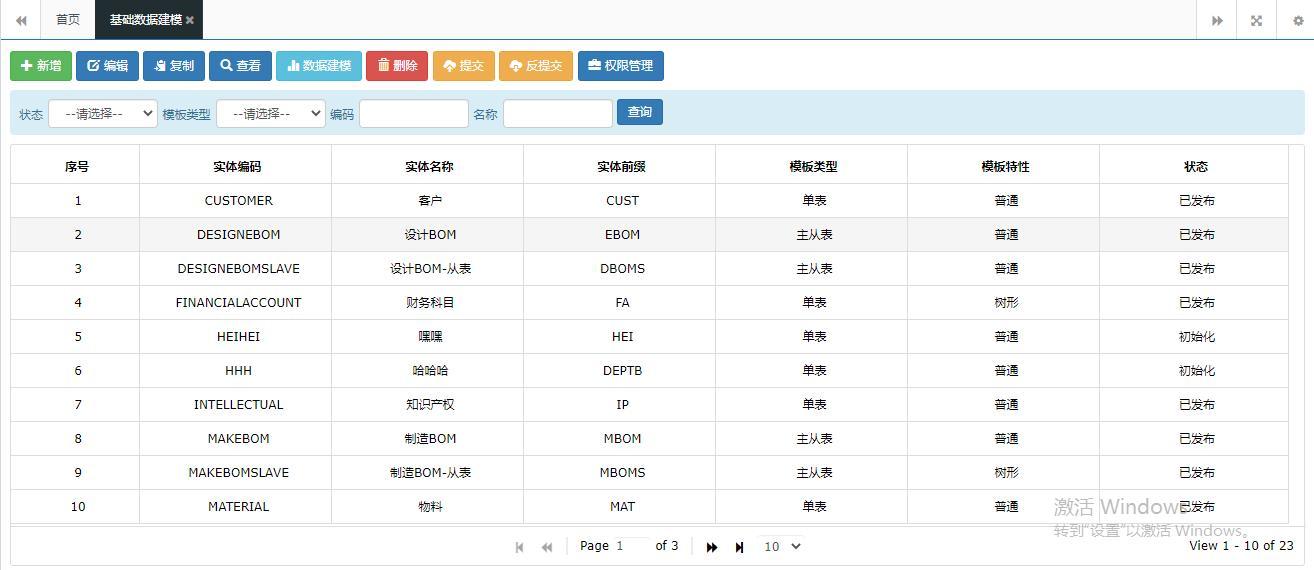This screenshot has width=1314, height=570.
Task: Open 数据建模 data modeling button
Action: tap(319, 66)
